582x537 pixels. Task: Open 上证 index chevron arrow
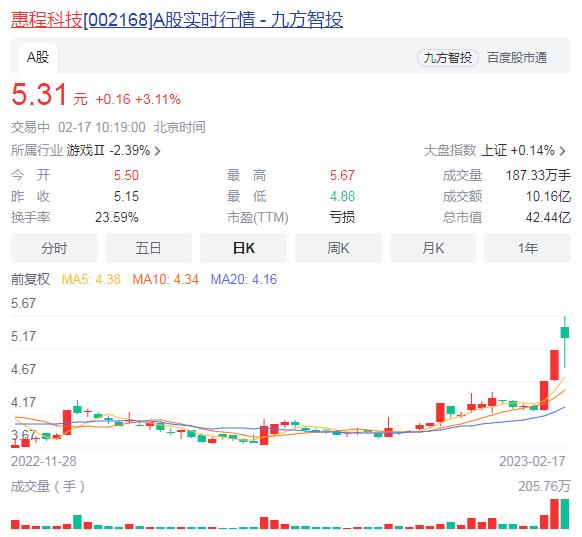click(562, 151)
